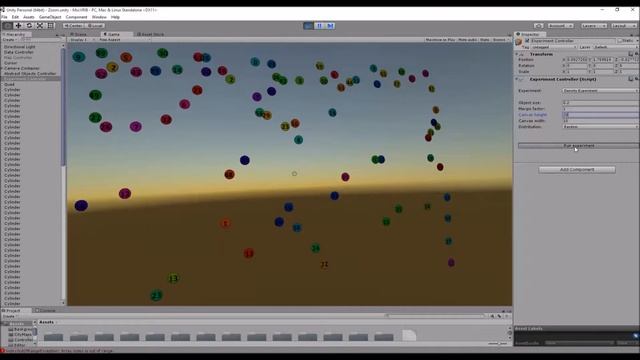This screenshot has height=360, width=640.
Task: Open the Layer dropdown in Inspector
Action: [x=616, y=47]
